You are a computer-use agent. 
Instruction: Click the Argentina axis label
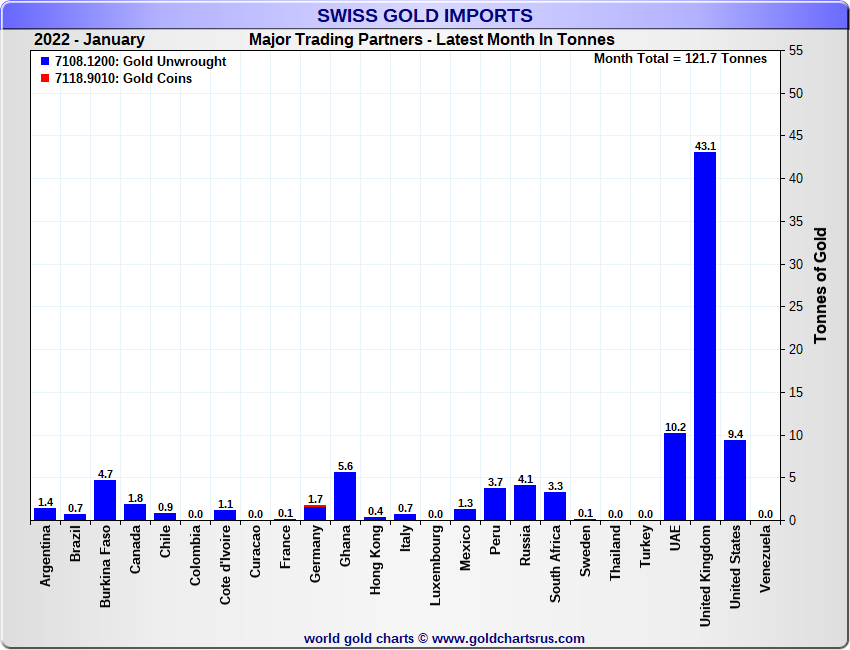coord(45,560)
